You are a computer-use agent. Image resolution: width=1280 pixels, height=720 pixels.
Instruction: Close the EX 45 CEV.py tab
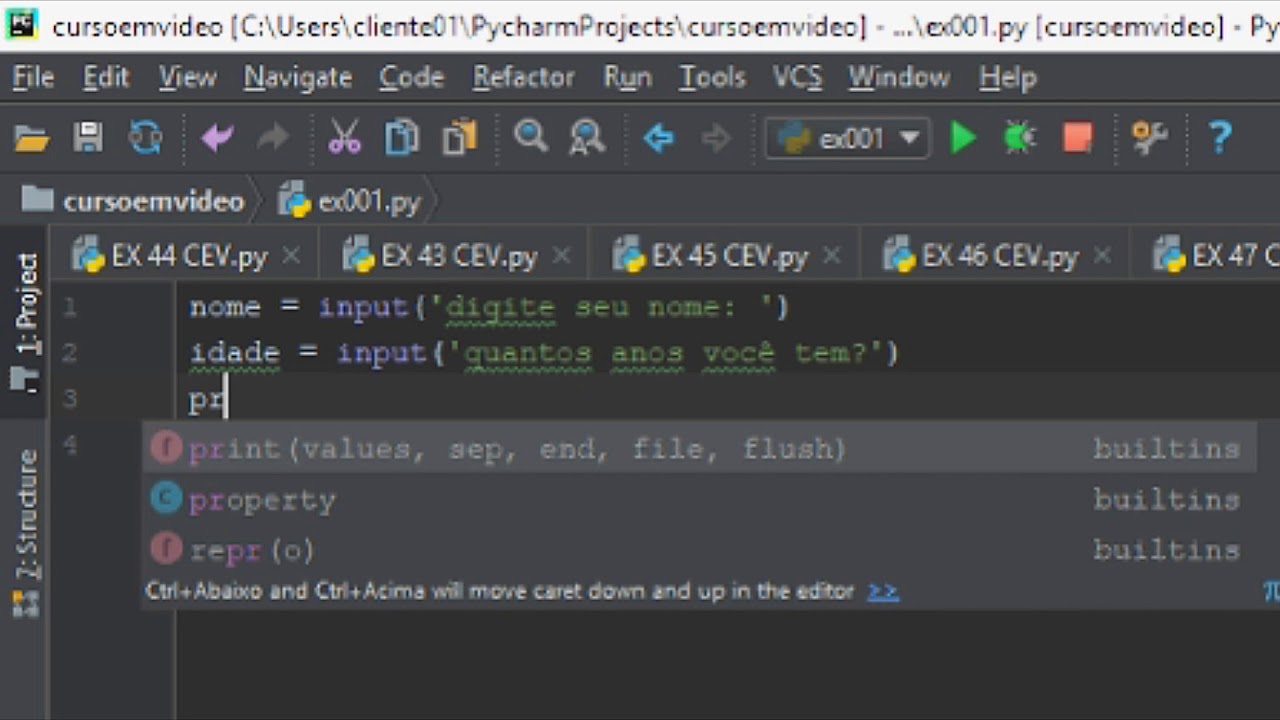coord(831,257)
